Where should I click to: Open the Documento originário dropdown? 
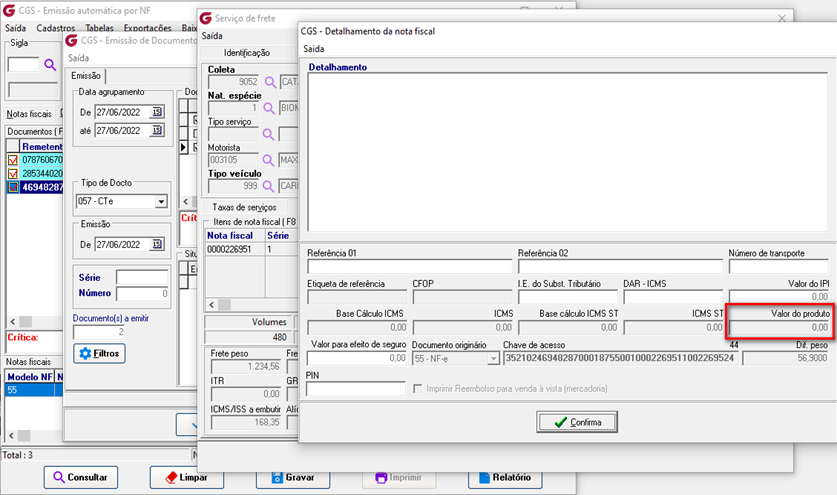point(493,359)
